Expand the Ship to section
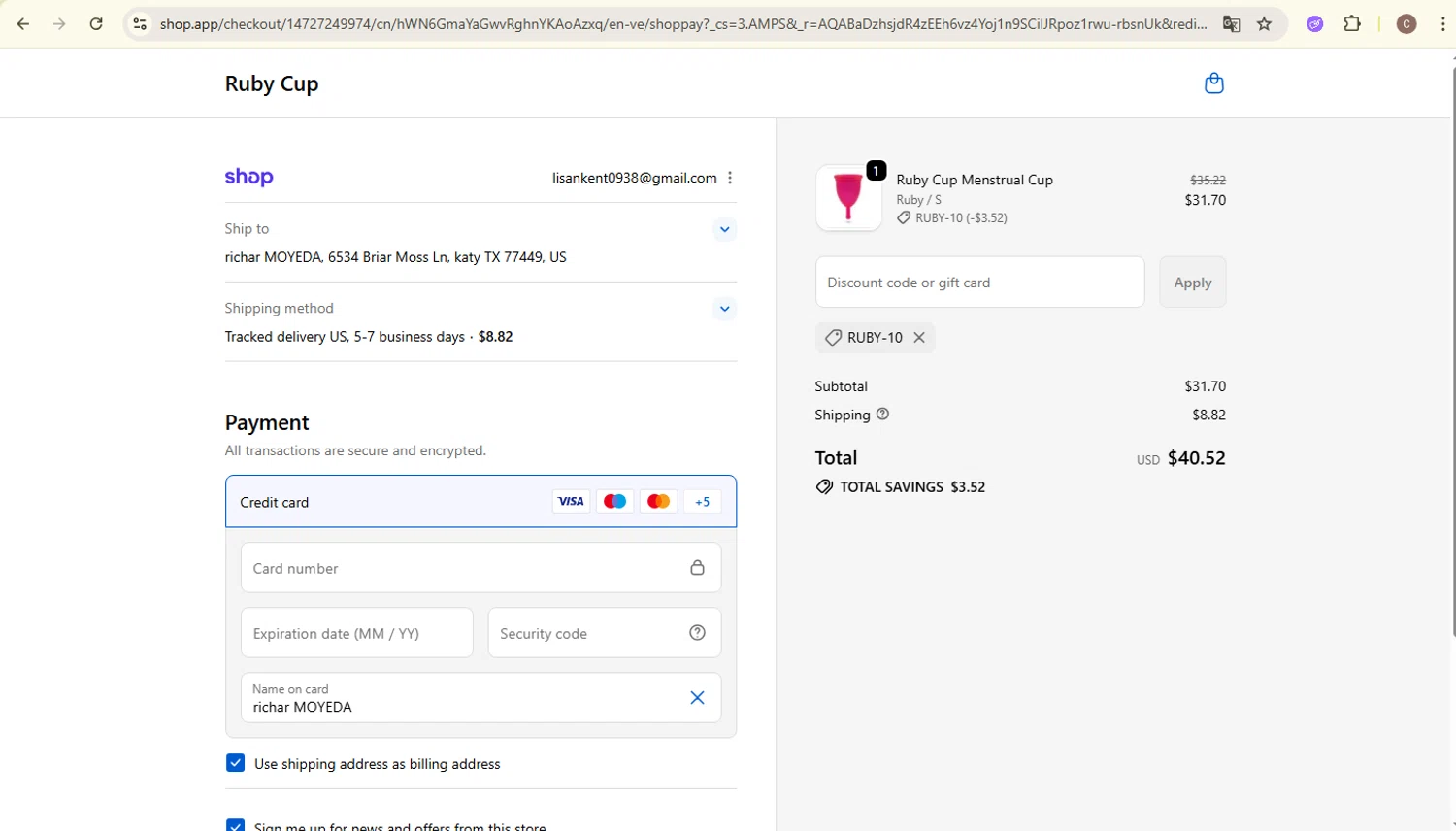Screen dimensions: 1456x831 pyautogui.click(x=724, y=230)
